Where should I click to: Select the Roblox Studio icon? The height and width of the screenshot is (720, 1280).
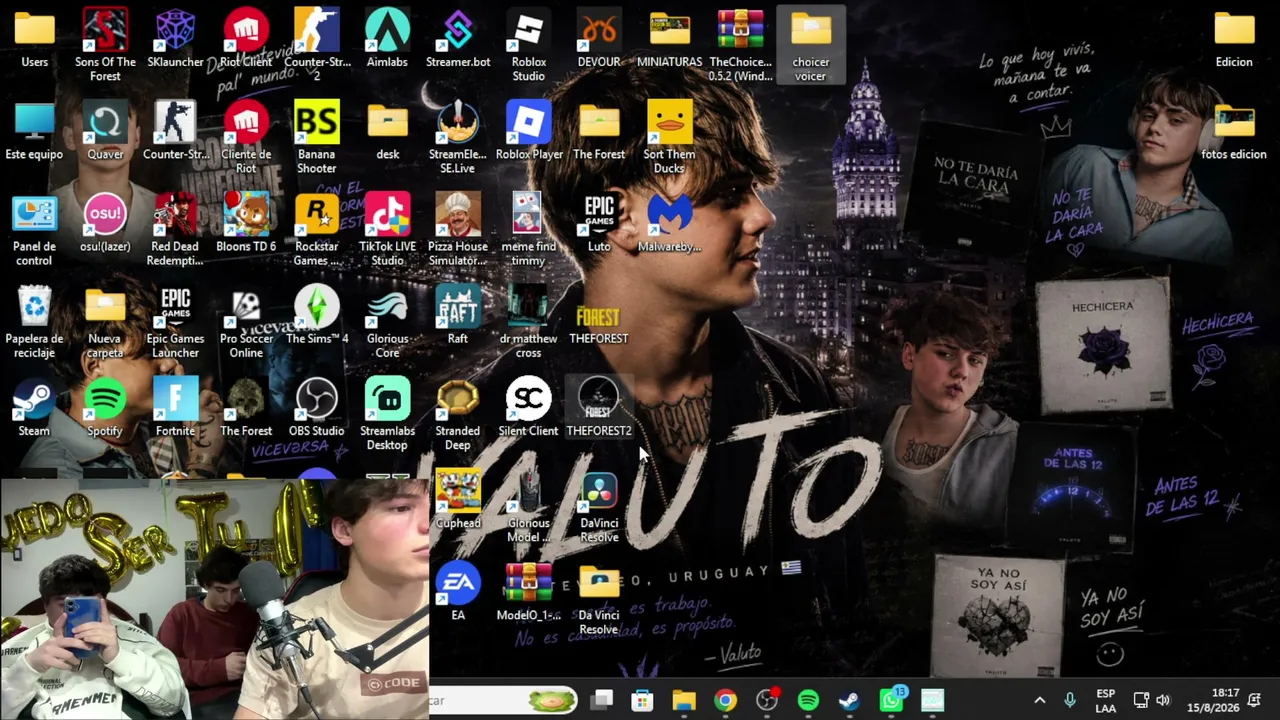pos(528,45)
